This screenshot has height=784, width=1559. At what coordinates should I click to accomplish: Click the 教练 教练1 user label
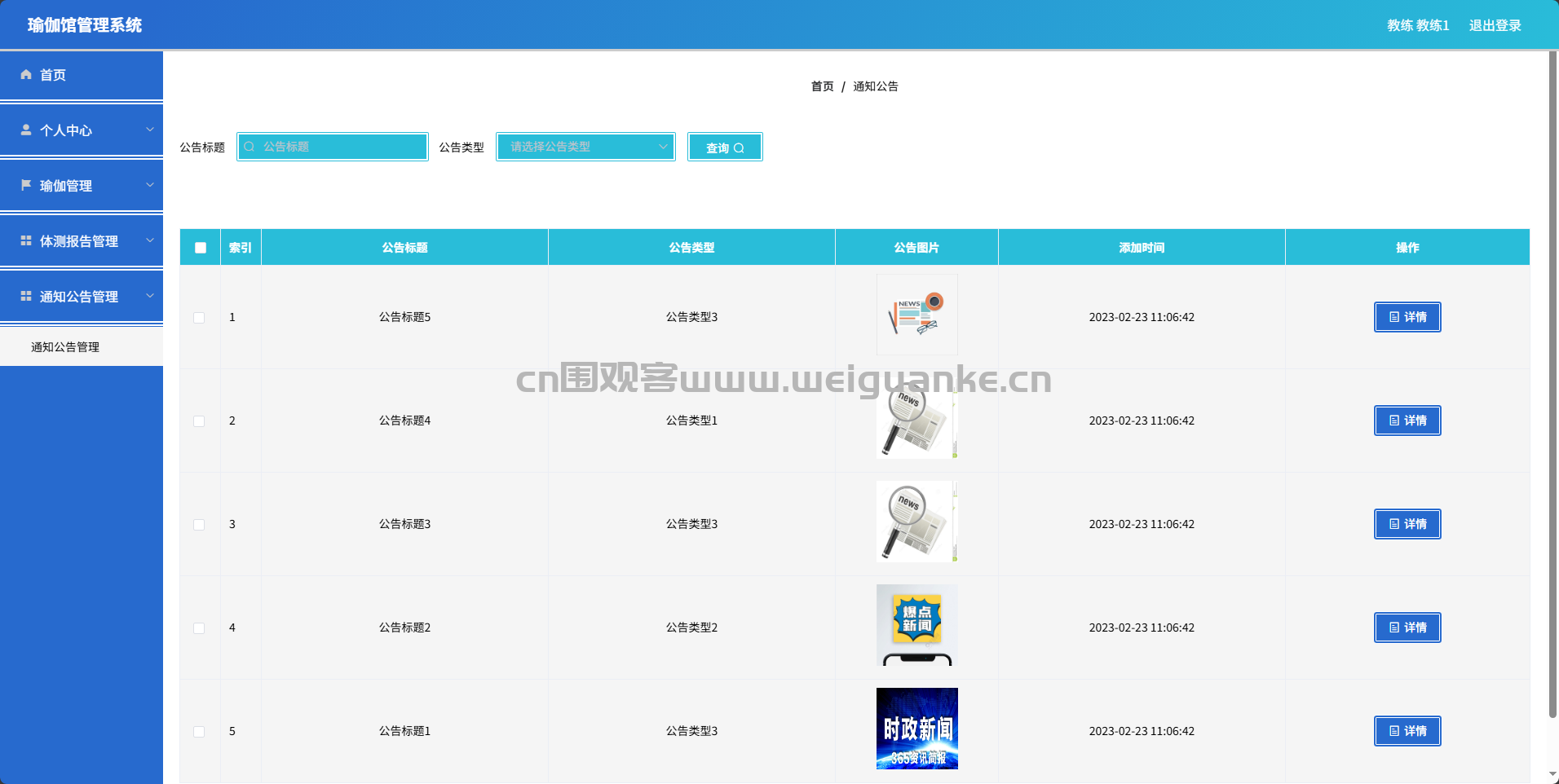[1418, 25]
